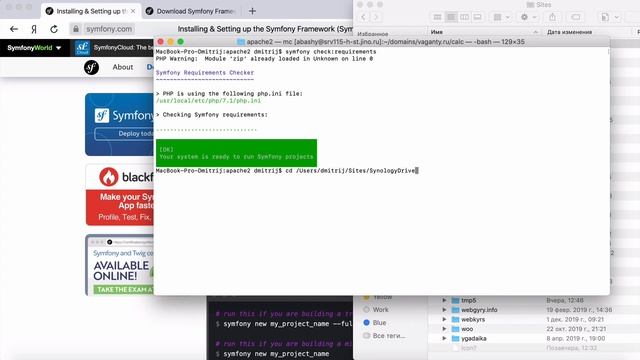
Task: Reload the symfony.com page
Action: (x=54, y=29)
